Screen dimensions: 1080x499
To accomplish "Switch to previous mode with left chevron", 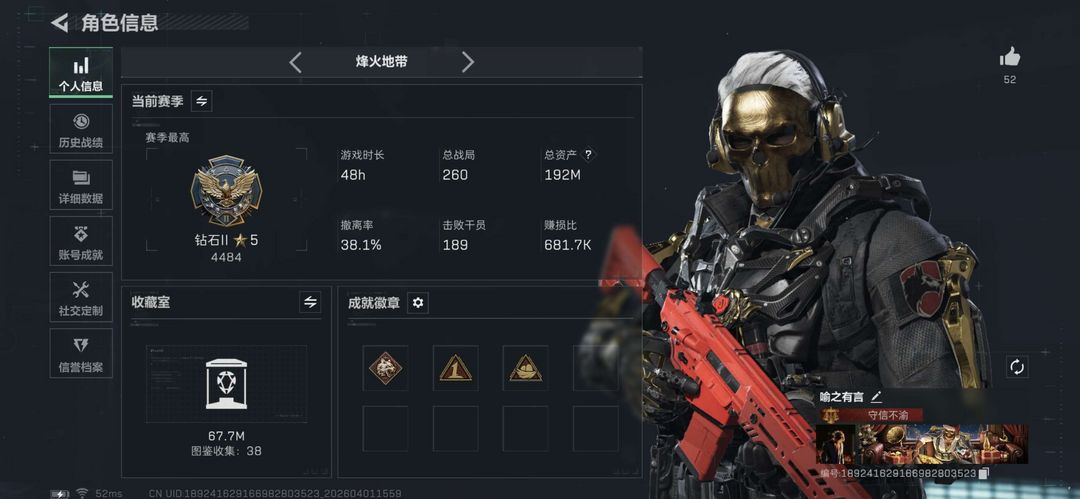I will [295, 62].
